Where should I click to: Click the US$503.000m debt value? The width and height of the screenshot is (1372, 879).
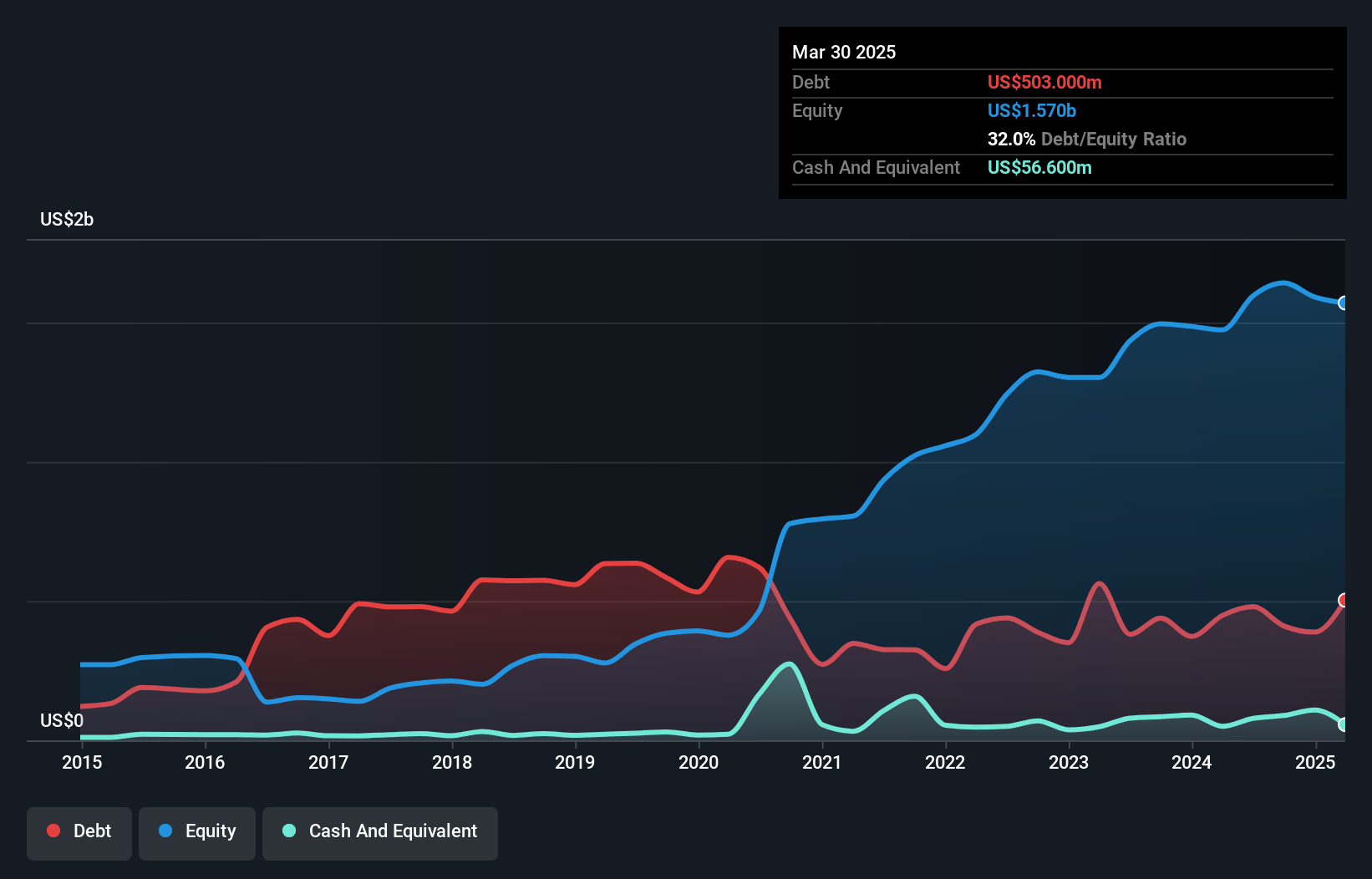pyautogui.click(x=1044, y=82)
